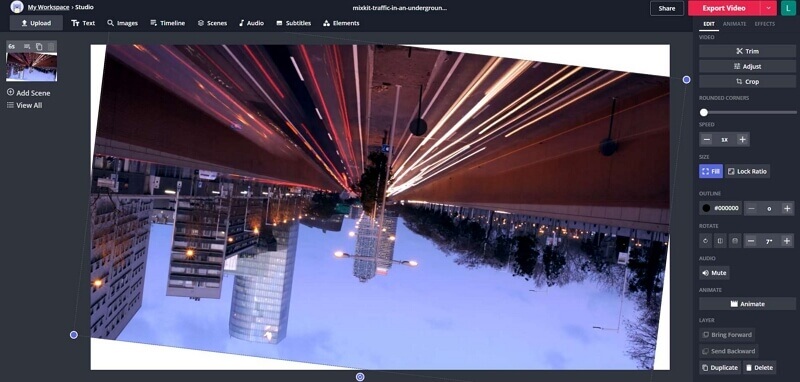Click the Share button
The image size is (800, 382).
667,8
